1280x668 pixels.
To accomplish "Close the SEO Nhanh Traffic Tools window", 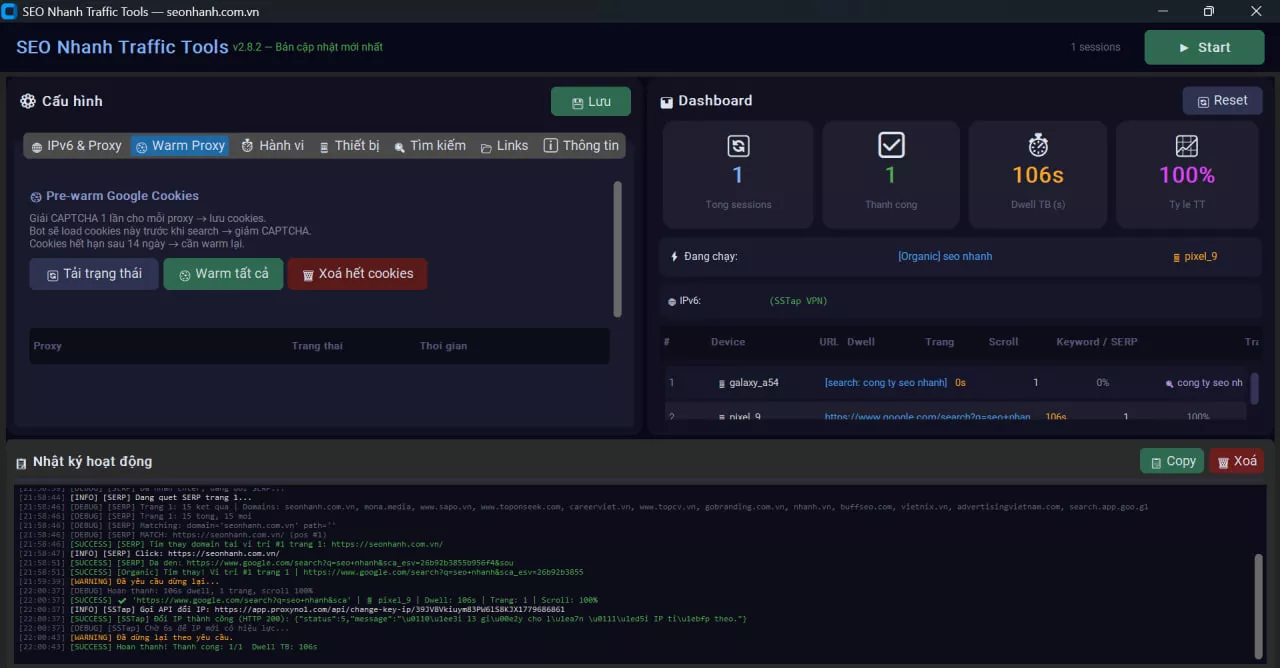I will coord(1256,11).
